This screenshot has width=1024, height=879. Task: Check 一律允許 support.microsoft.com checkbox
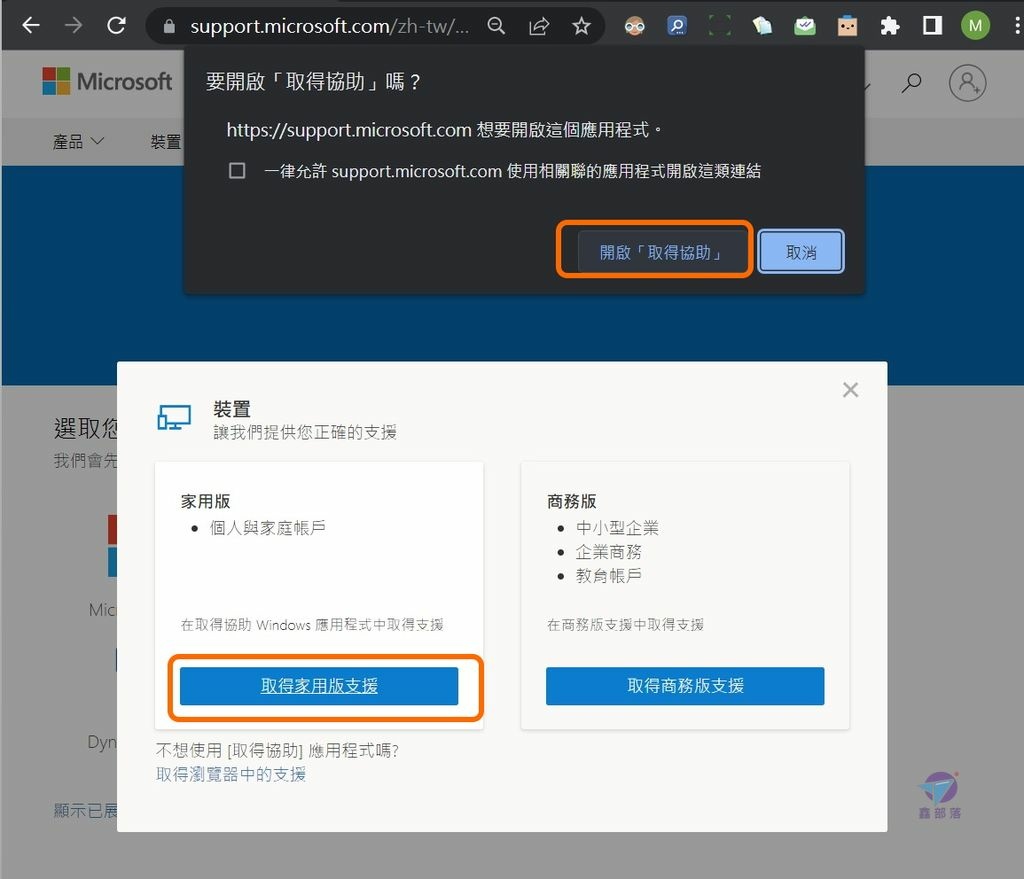(237, 171)
